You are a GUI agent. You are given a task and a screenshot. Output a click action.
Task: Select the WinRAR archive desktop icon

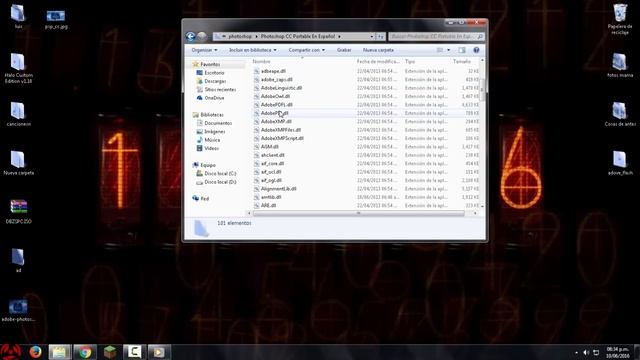pyautogui.click(x=18, y=211)
